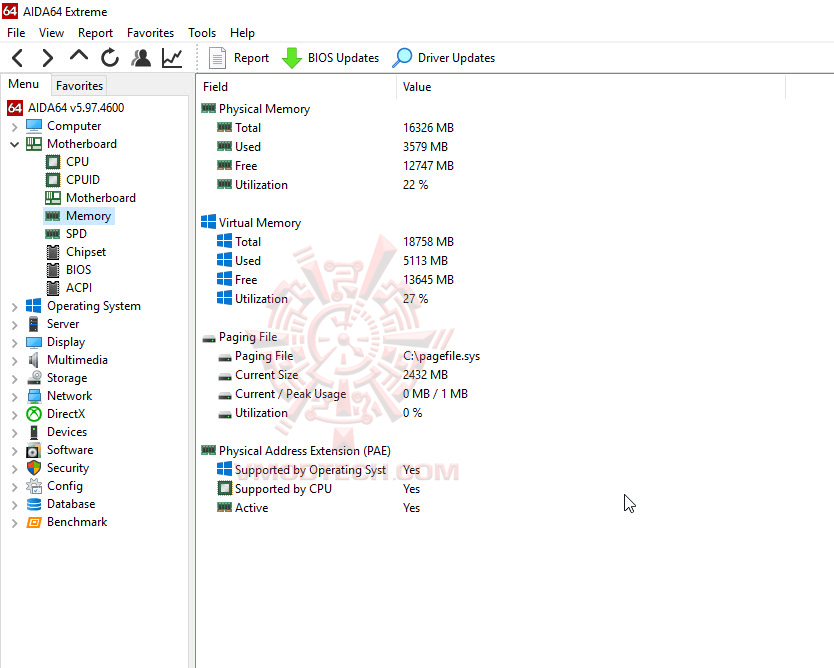Screen dimensions: 834x668
Task: Open the user Manage icon in toolbar
Action: (x=141, y=57)
